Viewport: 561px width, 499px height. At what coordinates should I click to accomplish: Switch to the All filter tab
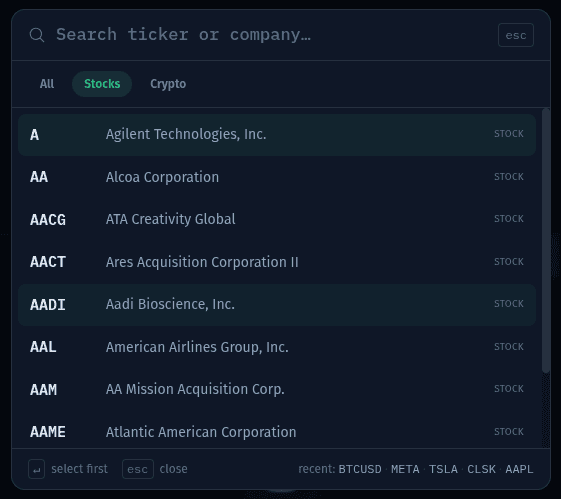[47, 84]
